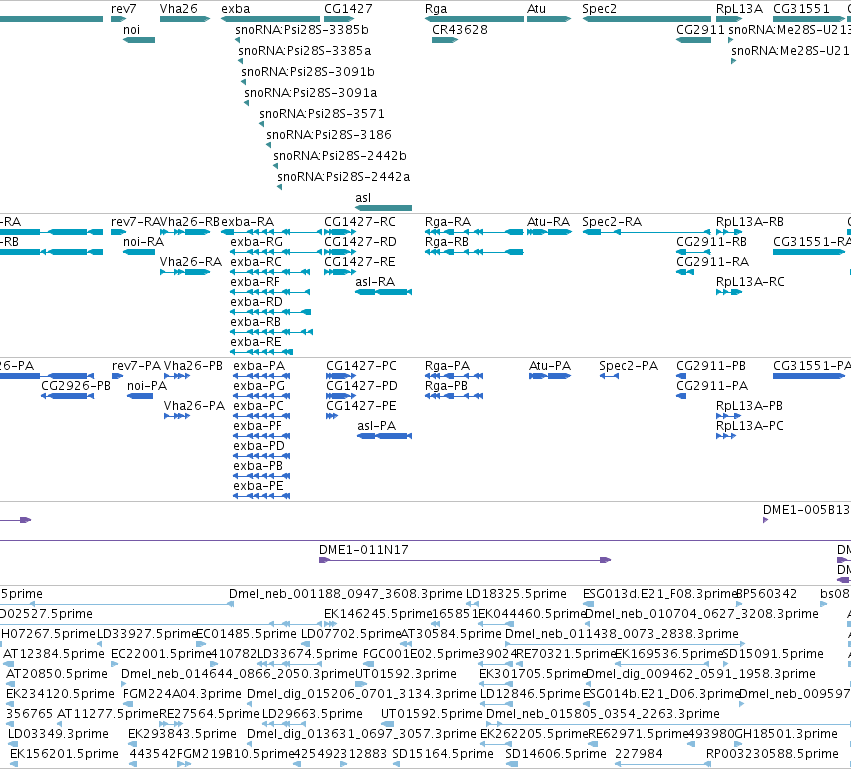Click the CG2911-PA protein label
The width and height of the screenshot is (851, 769).
click(x=712, y=385)
